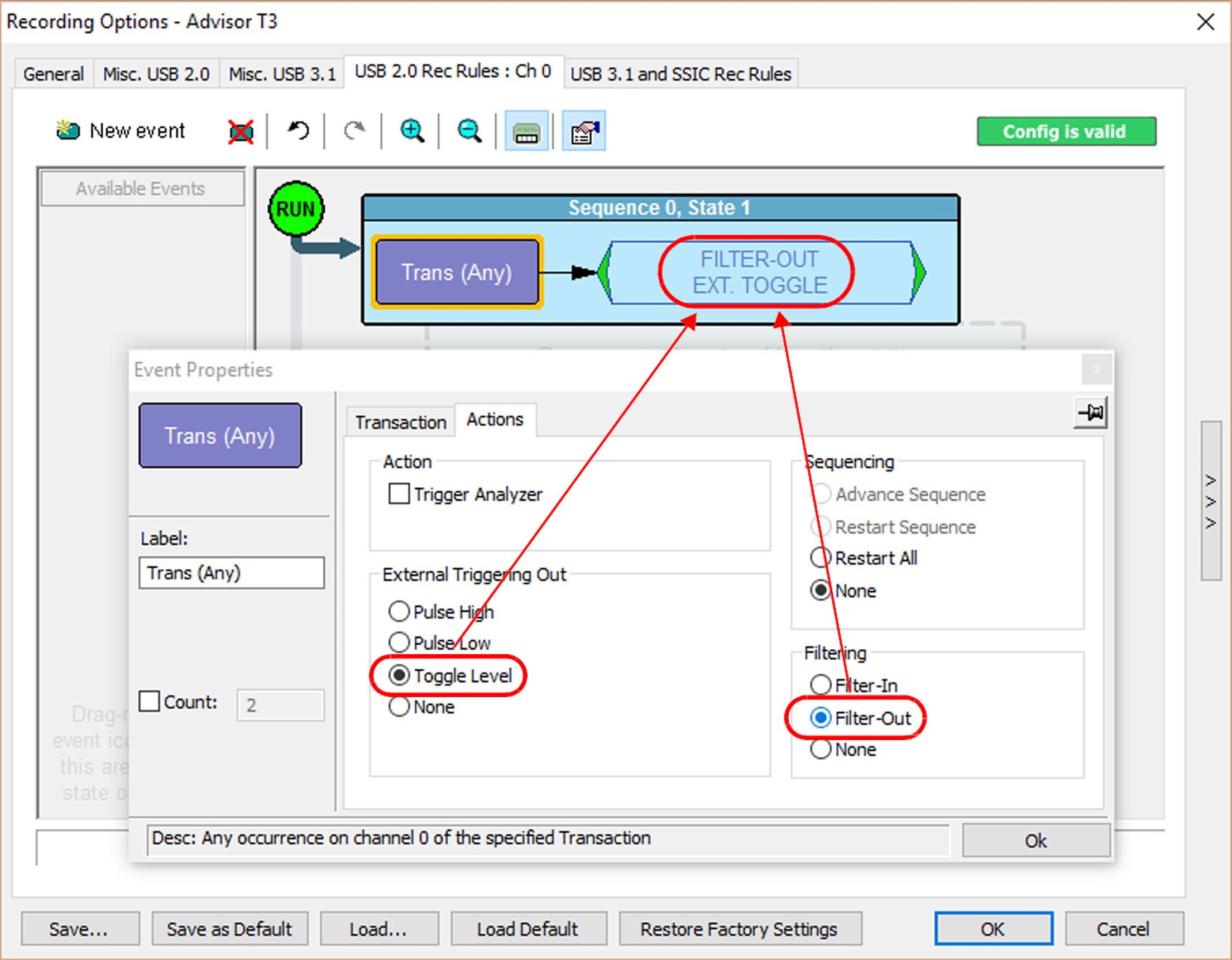The image size is (1232, 960).
Task: Click the Trans (Any) preview in Event Properties
Action: pyautogui.click(x=220, y=435)
